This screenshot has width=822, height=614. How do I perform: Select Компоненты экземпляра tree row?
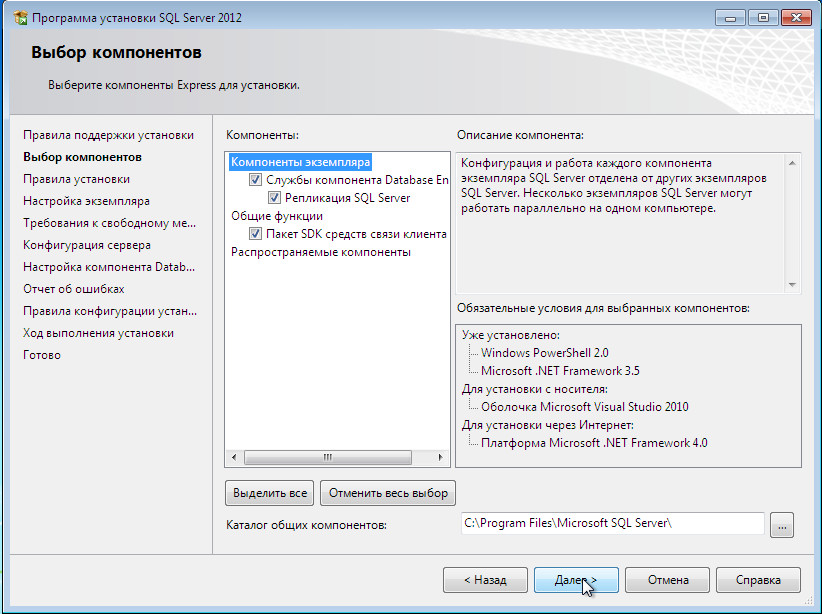click(x=300, y=162)
